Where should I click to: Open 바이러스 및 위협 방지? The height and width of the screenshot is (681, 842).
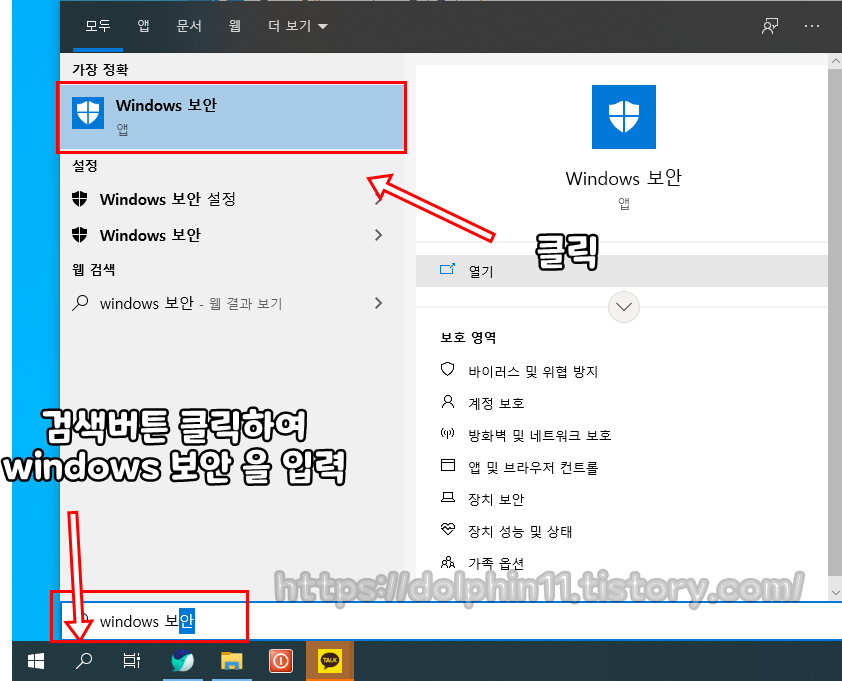533,371
